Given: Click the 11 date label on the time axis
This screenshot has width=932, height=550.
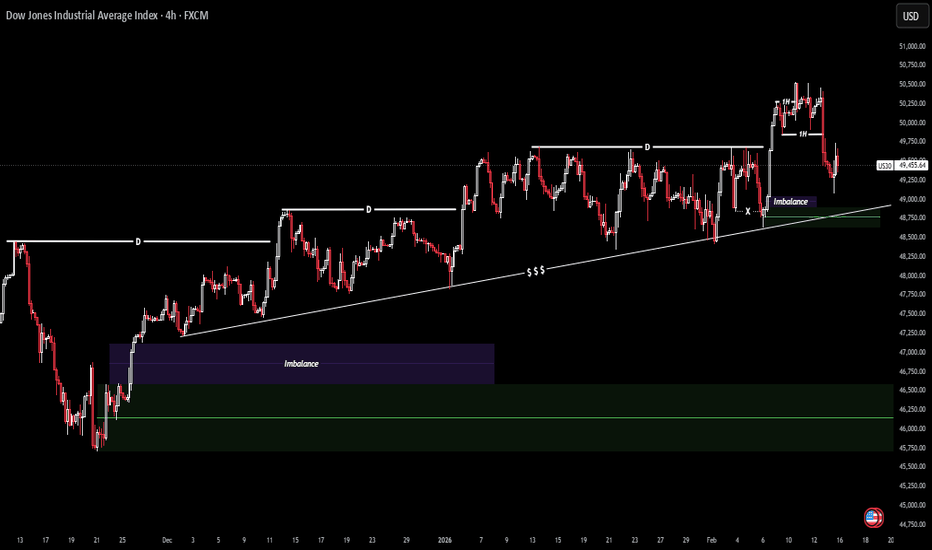Looking at the screenshot, I should coord(270,540).
